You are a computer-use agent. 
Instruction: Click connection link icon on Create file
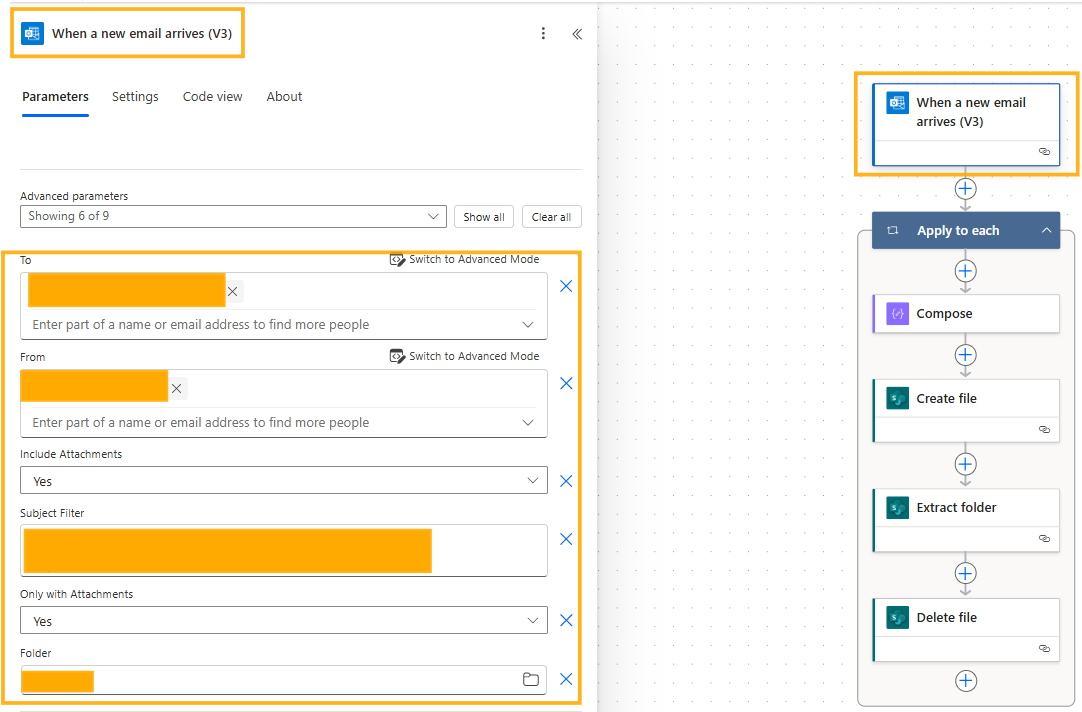1044,429
